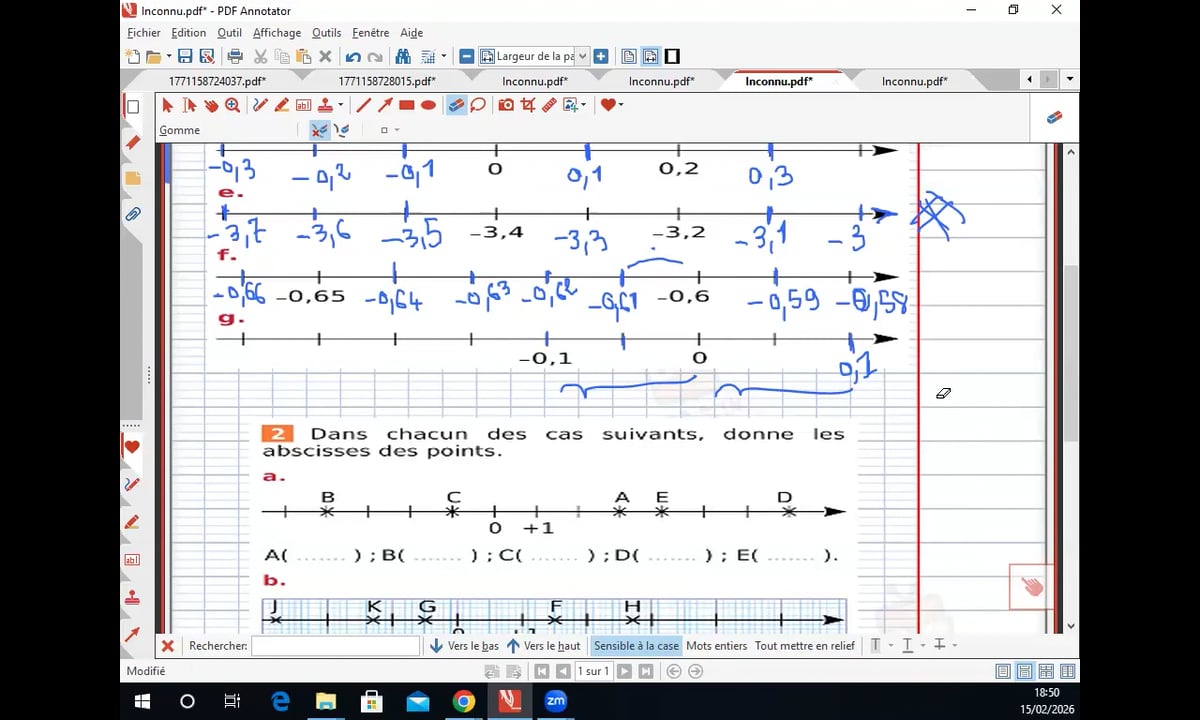Viewport: 1200px width, 720px height.
Task: Pick the Pen annotation tool
Action: [x=260, y=105]
